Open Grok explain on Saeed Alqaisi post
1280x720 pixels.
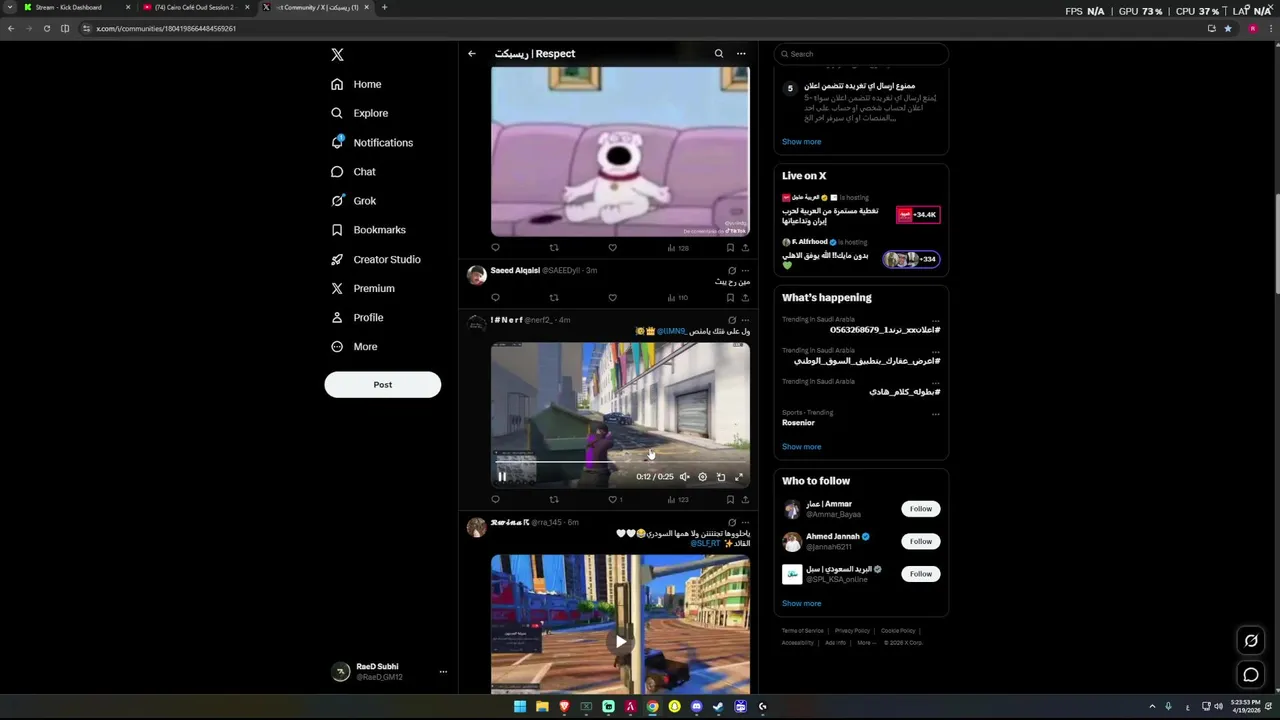732,270
